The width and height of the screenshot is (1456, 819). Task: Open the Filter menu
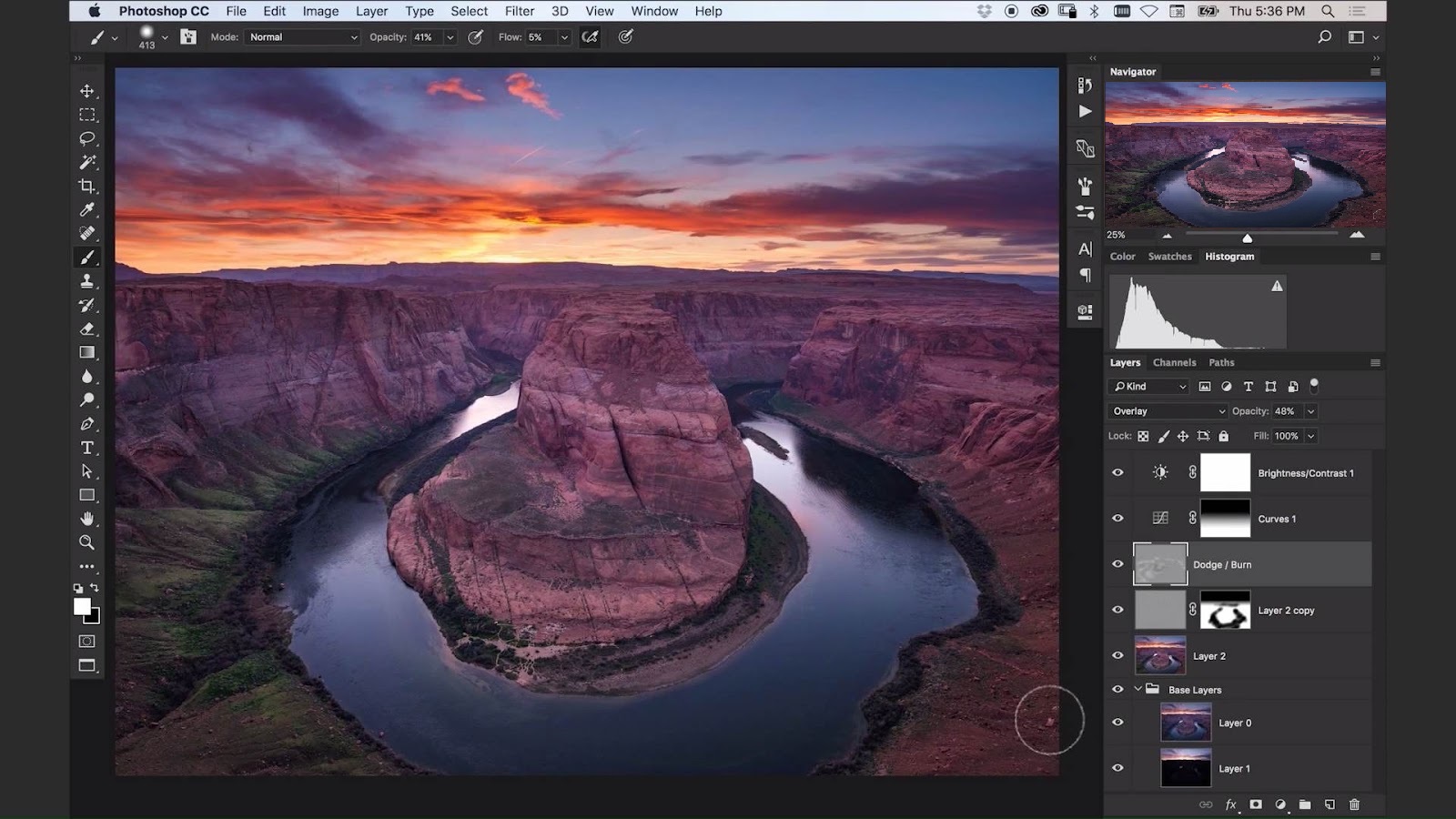(x=520, y=11)
